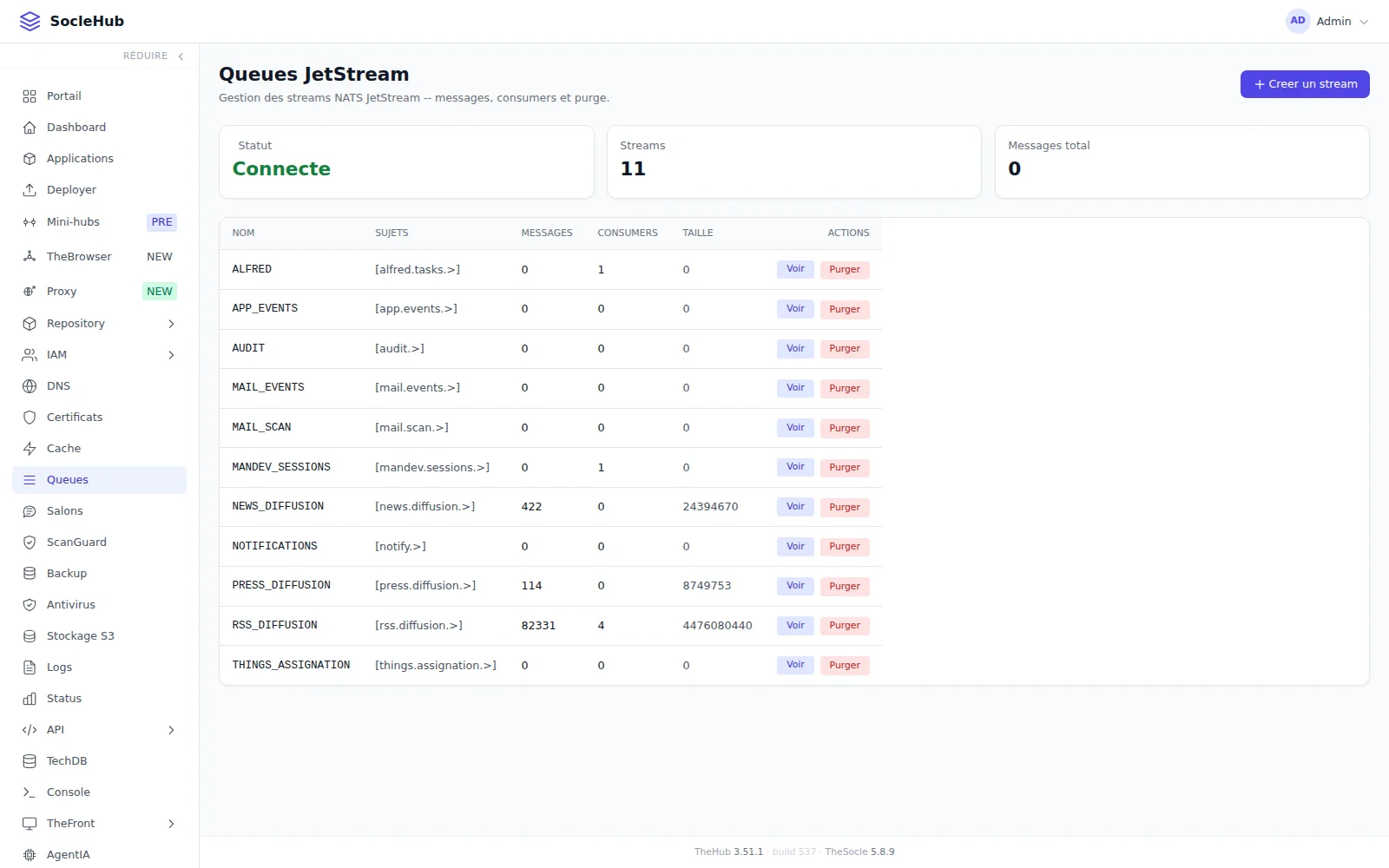Click the DNS globe icon

30,386
